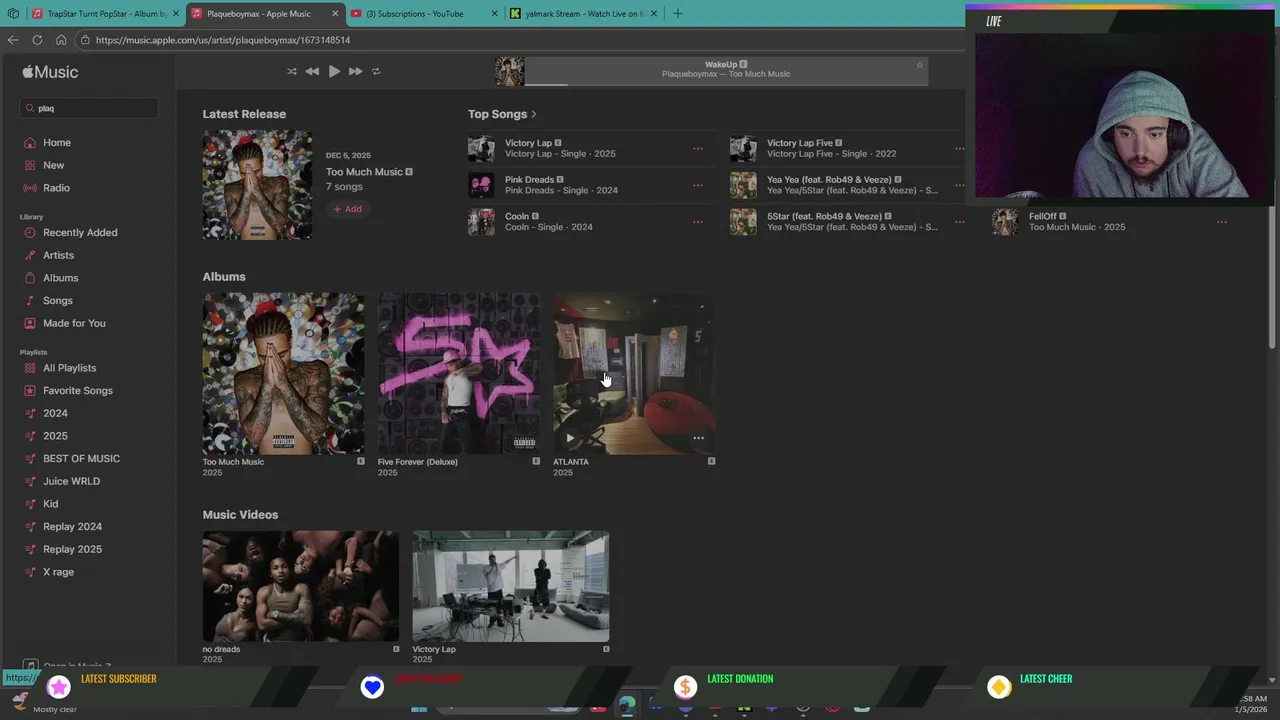Open more options for Pink Dreads song
1280x720 pixels.
[x=698, y=185]
